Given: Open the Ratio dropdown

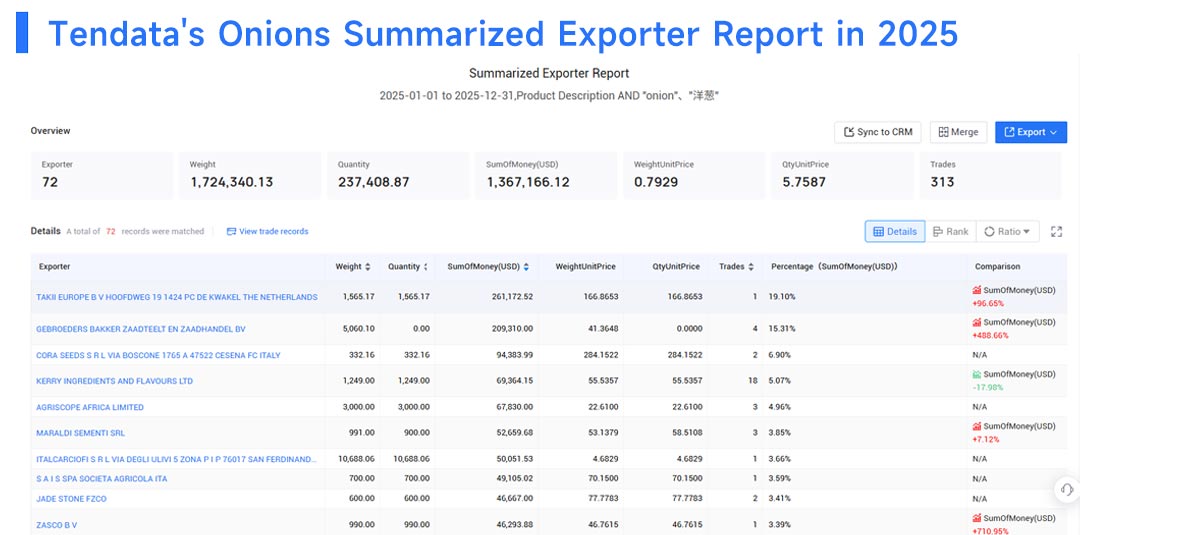Looking at the screenshot, I should [1007, 231].
